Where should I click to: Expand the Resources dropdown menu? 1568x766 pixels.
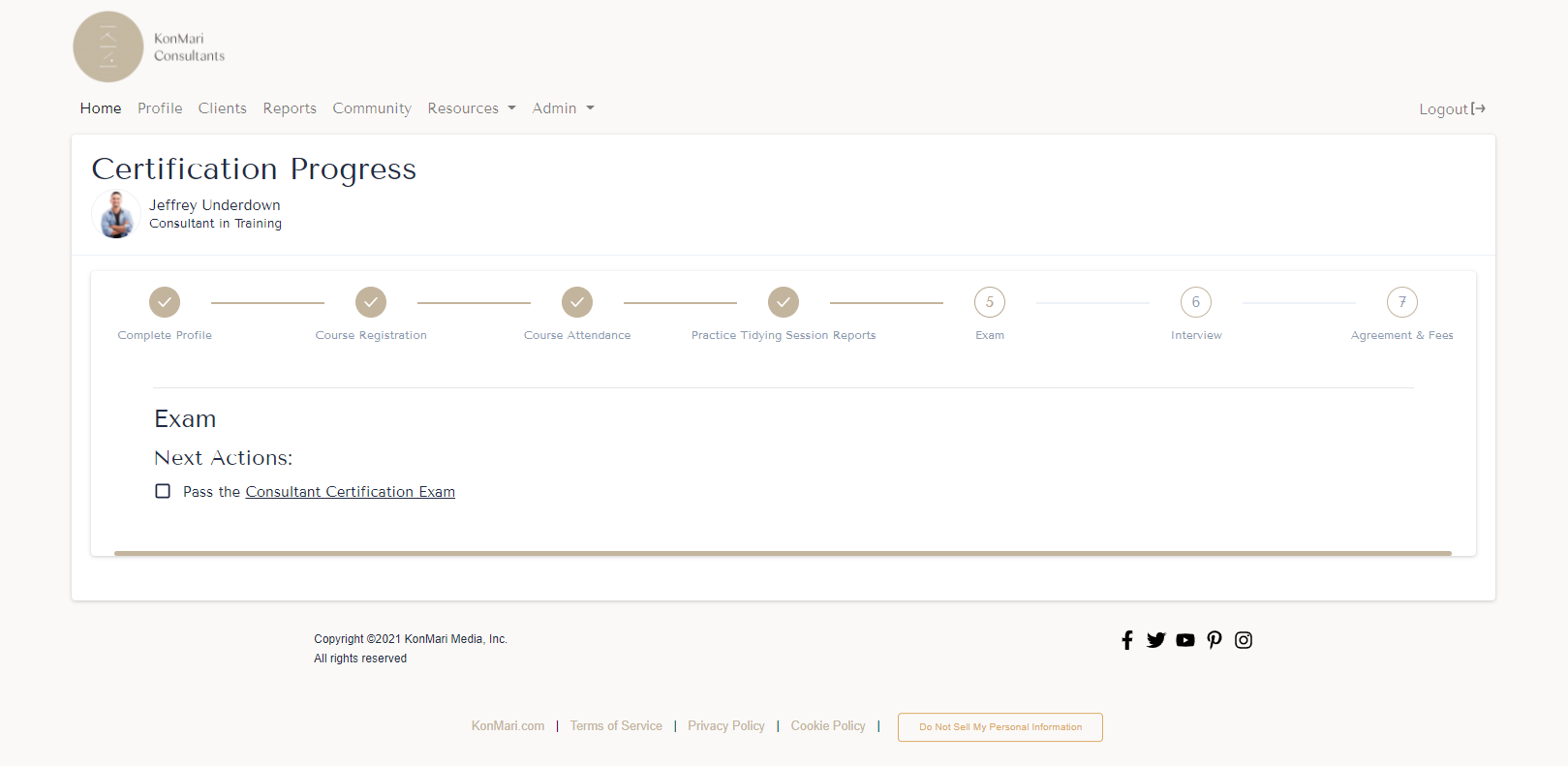(472, 108)
